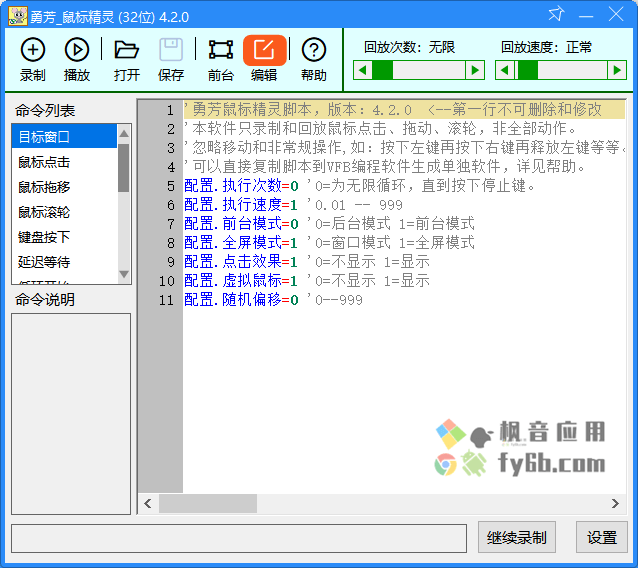
Task: Click line 8 配置.全屏模式=1
Action: [241, 243]
